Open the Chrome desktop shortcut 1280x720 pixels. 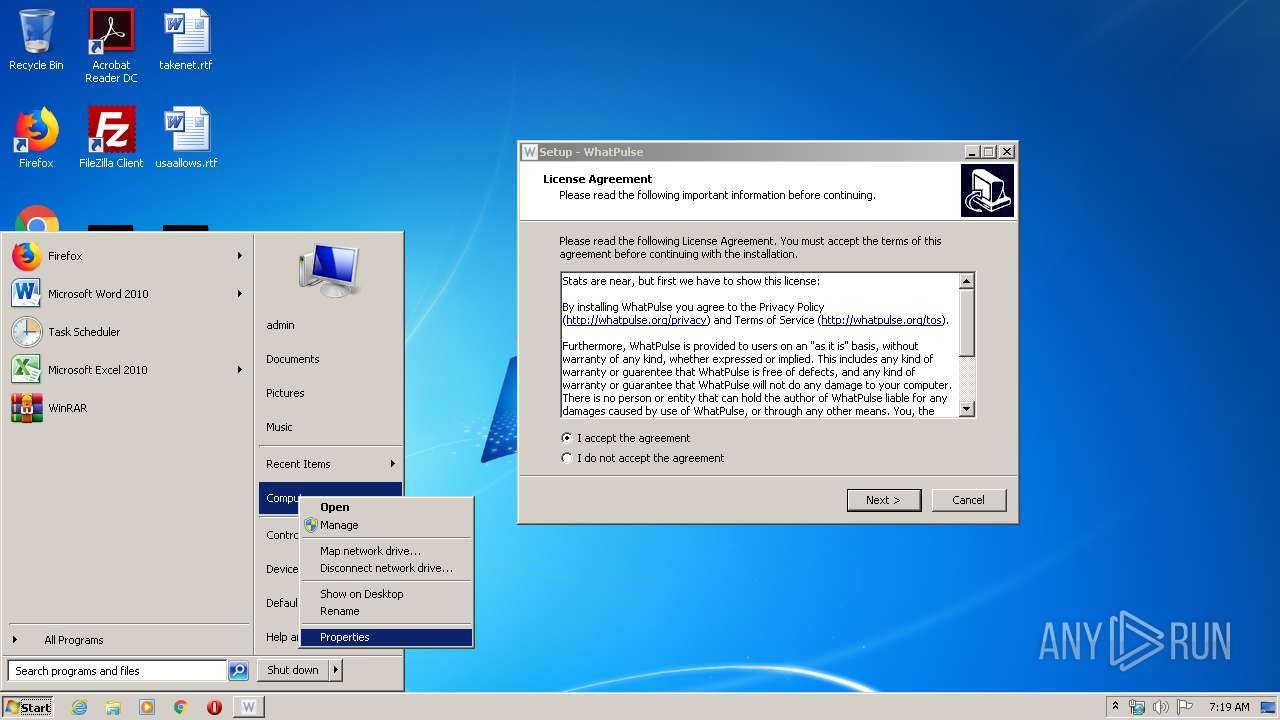click(36, 219)
